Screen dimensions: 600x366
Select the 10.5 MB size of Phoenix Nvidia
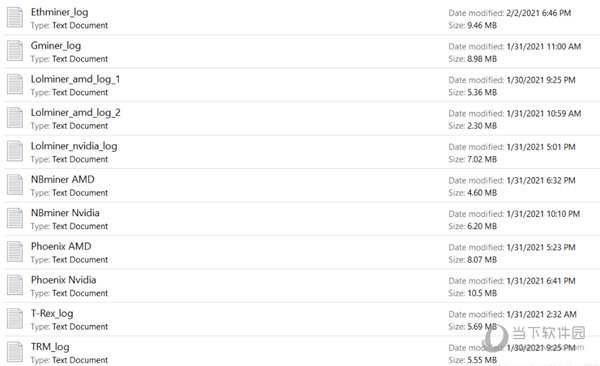pyautogui.click(x=482, y=293)
